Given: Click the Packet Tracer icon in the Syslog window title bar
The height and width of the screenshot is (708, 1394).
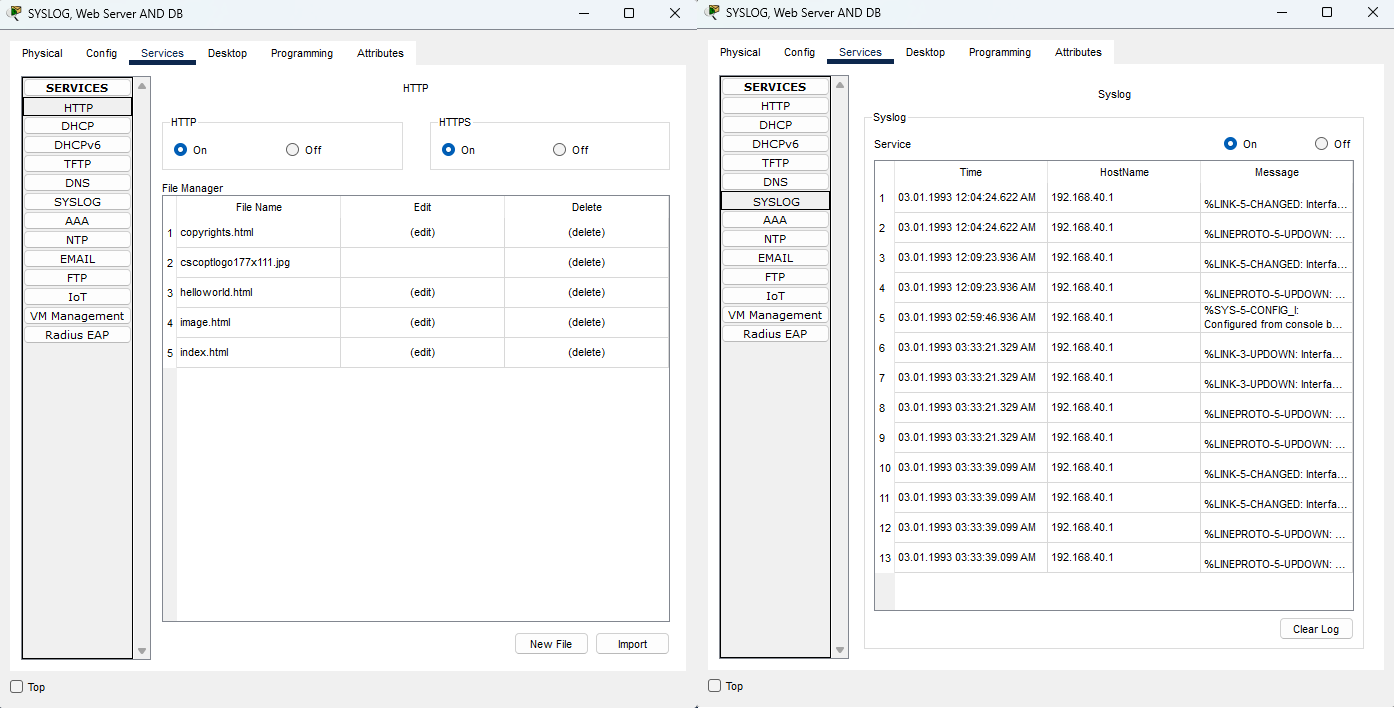Looking at the screenshot, I should pyautogui.click(x=712, y=12).
